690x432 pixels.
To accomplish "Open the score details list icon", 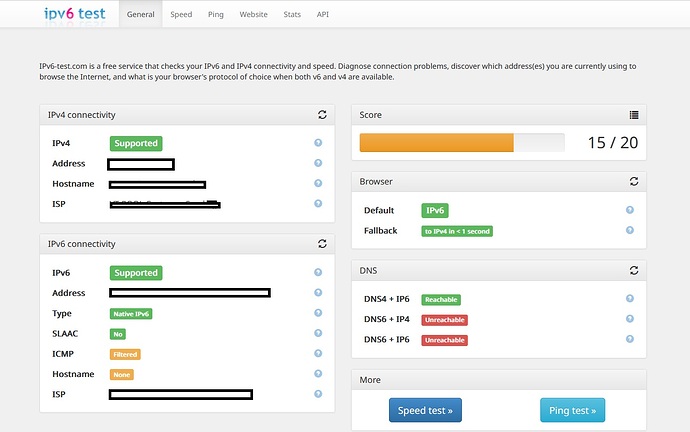I will pyautogui.click(x=634, y=115).
